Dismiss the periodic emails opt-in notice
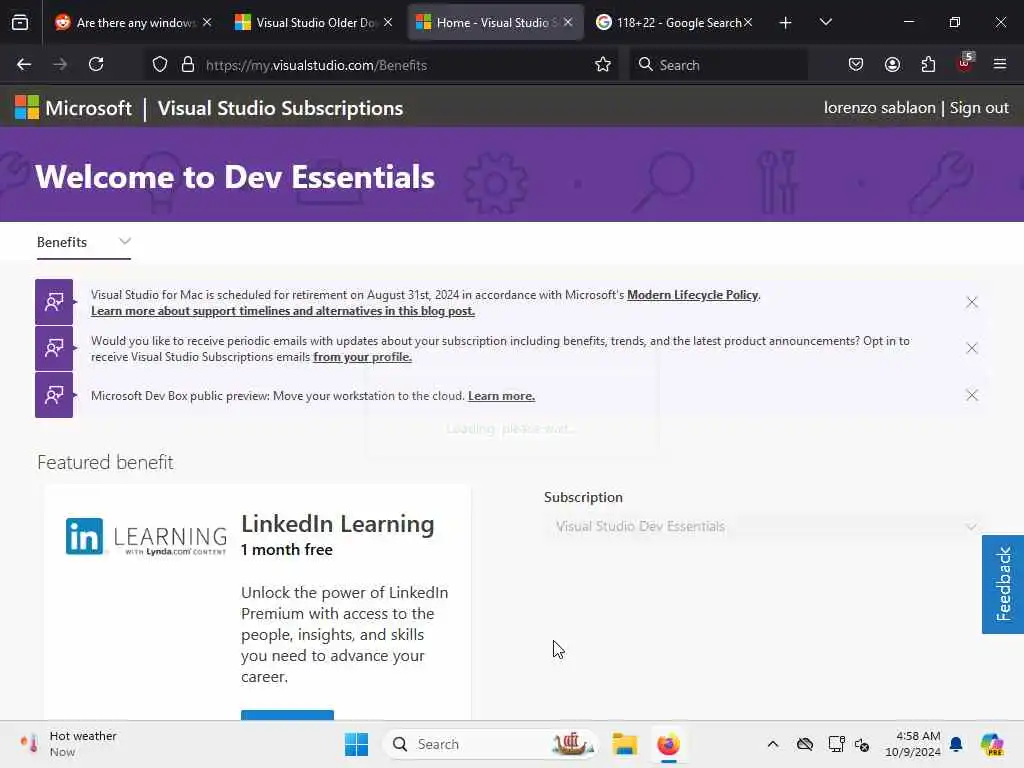The width and height of the screenshot is (1024, 768). pyautogui.click(x=972, y=348)
